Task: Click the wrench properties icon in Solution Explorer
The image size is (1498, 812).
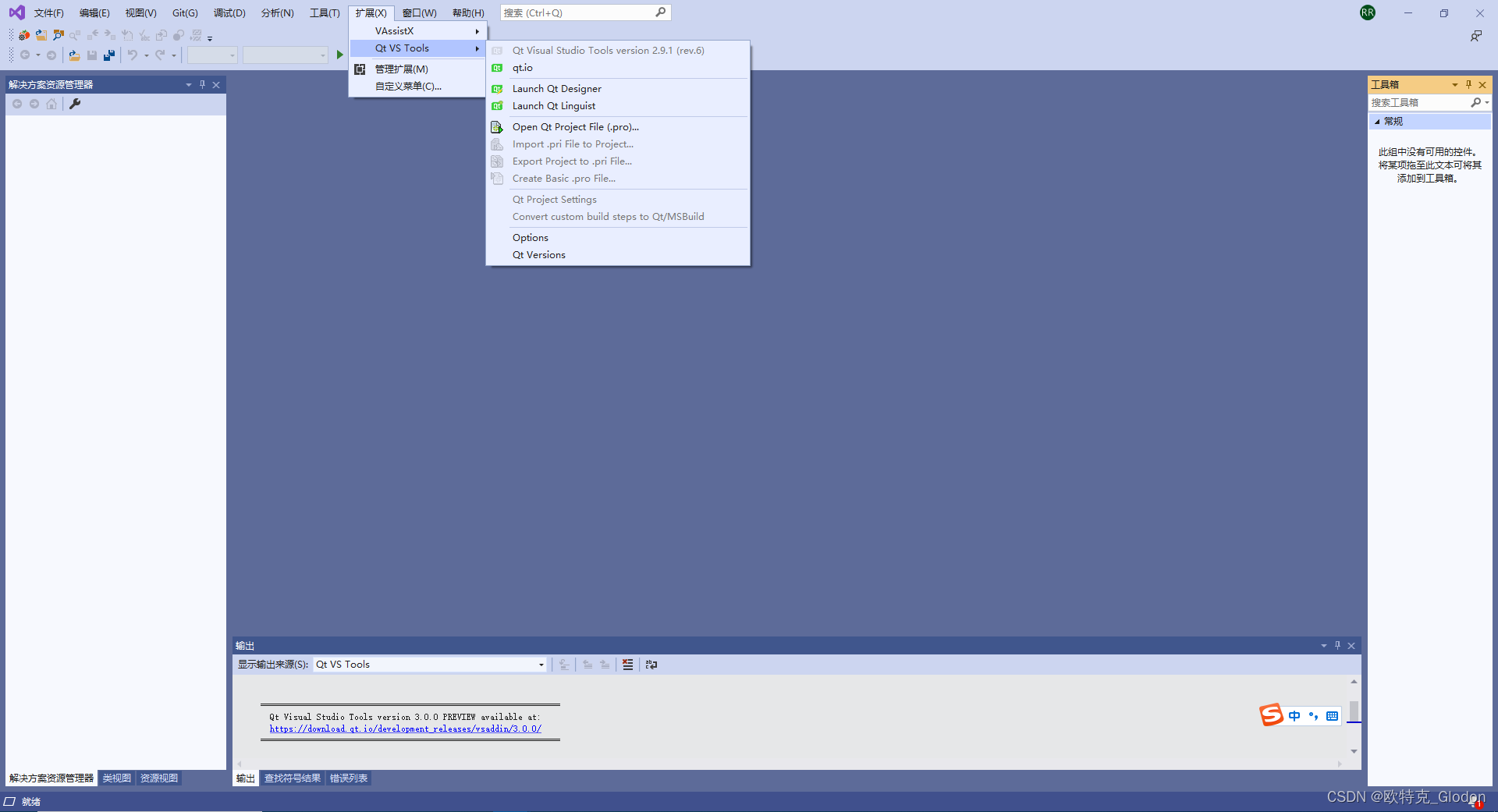Action: click(x=75, y=104)
